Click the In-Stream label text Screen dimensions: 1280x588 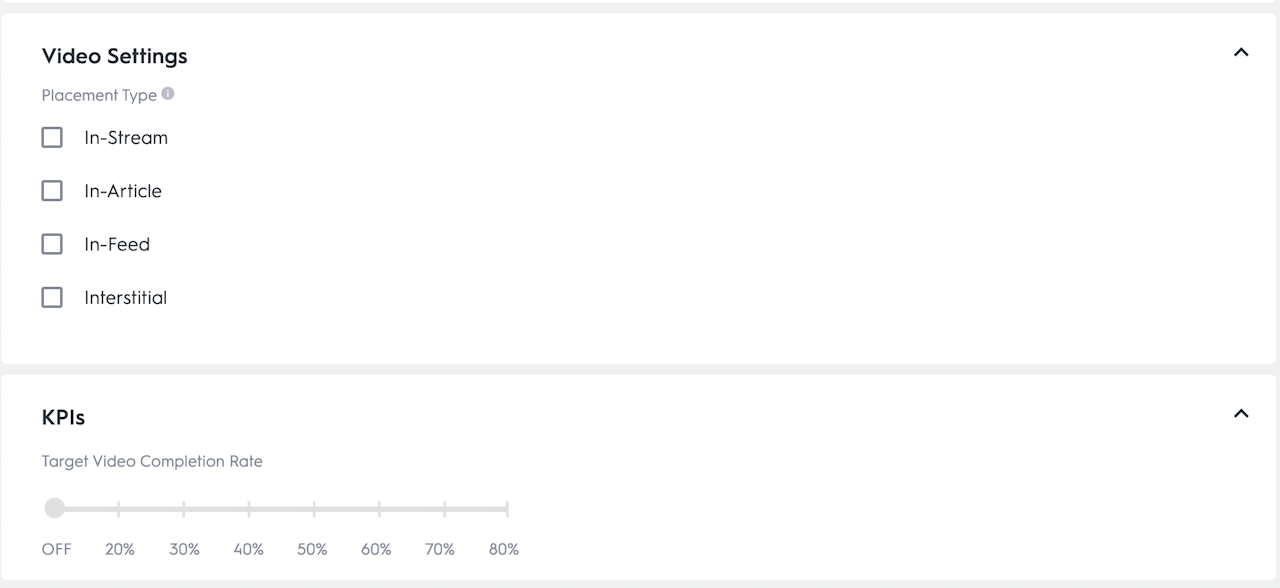pos(126,138)
